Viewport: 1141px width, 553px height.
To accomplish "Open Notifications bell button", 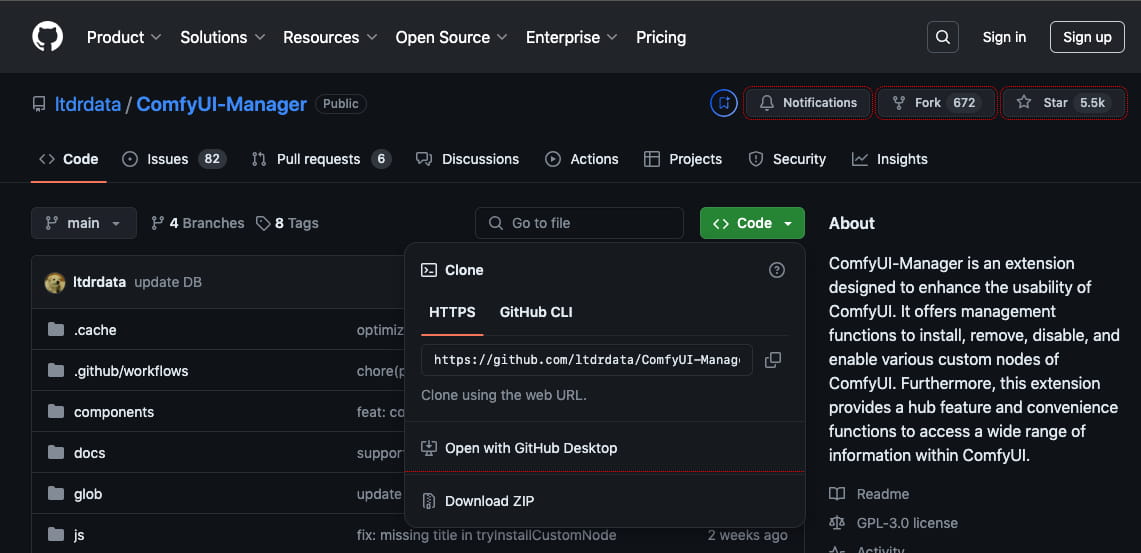I will (808, 103).
